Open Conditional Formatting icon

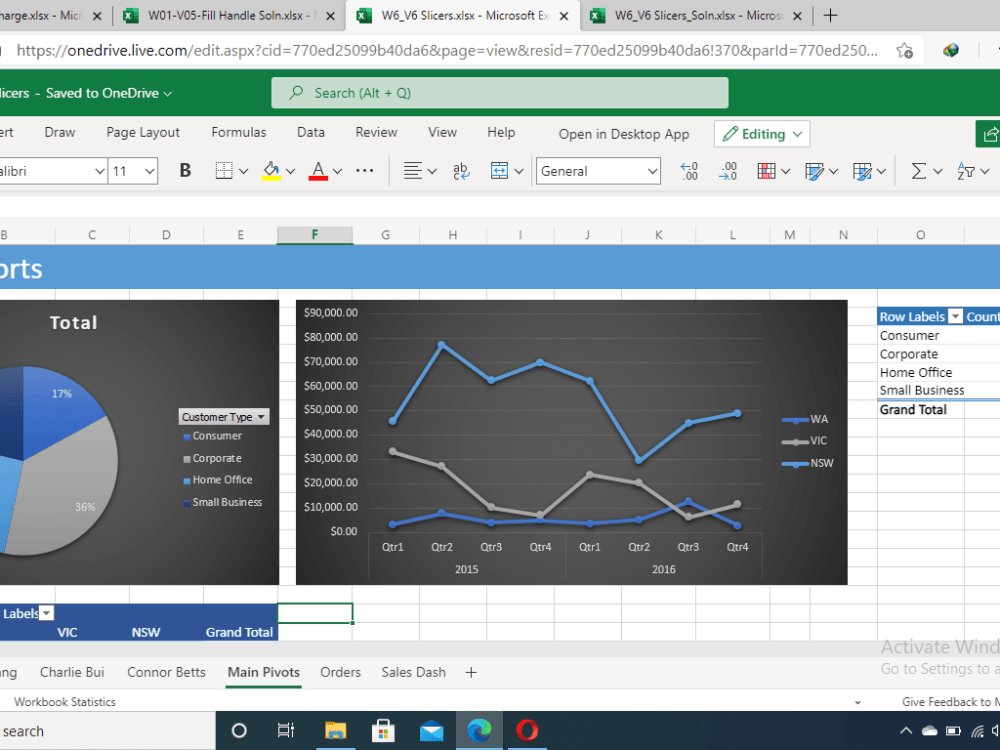[x=767, y=171]
